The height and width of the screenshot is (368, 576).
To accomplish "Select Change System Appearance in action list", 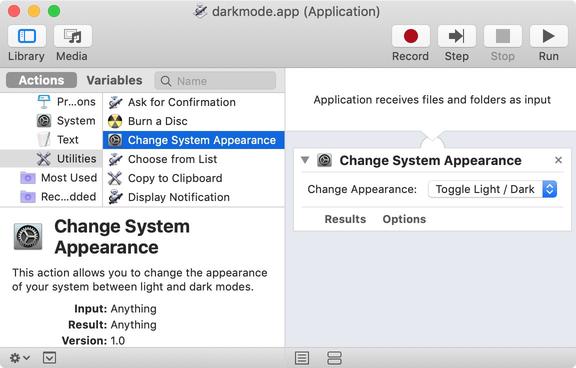I will pyautogui.click(x=194, y=140).
